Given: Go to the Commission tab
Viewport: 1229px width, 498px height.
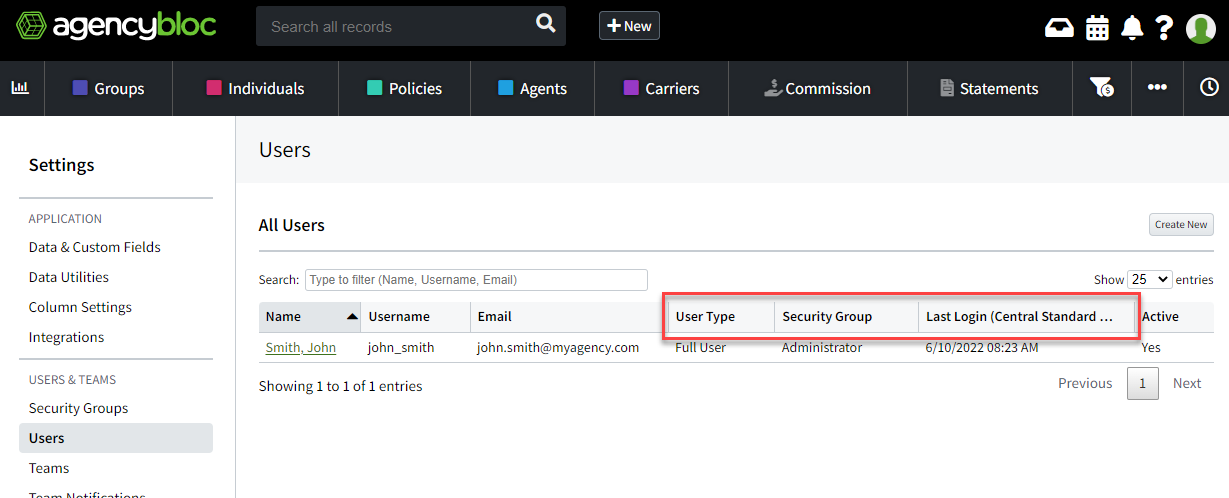Looking at the screenshot, I should click(x=817, y=88).
